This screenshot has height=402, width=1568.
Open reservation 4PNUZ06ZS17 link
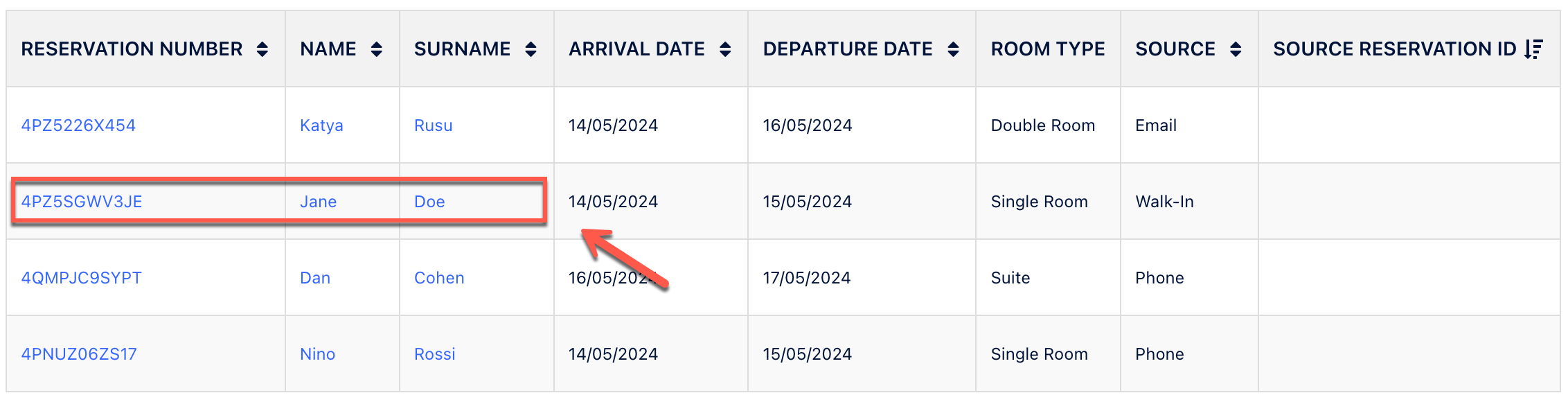79,354
